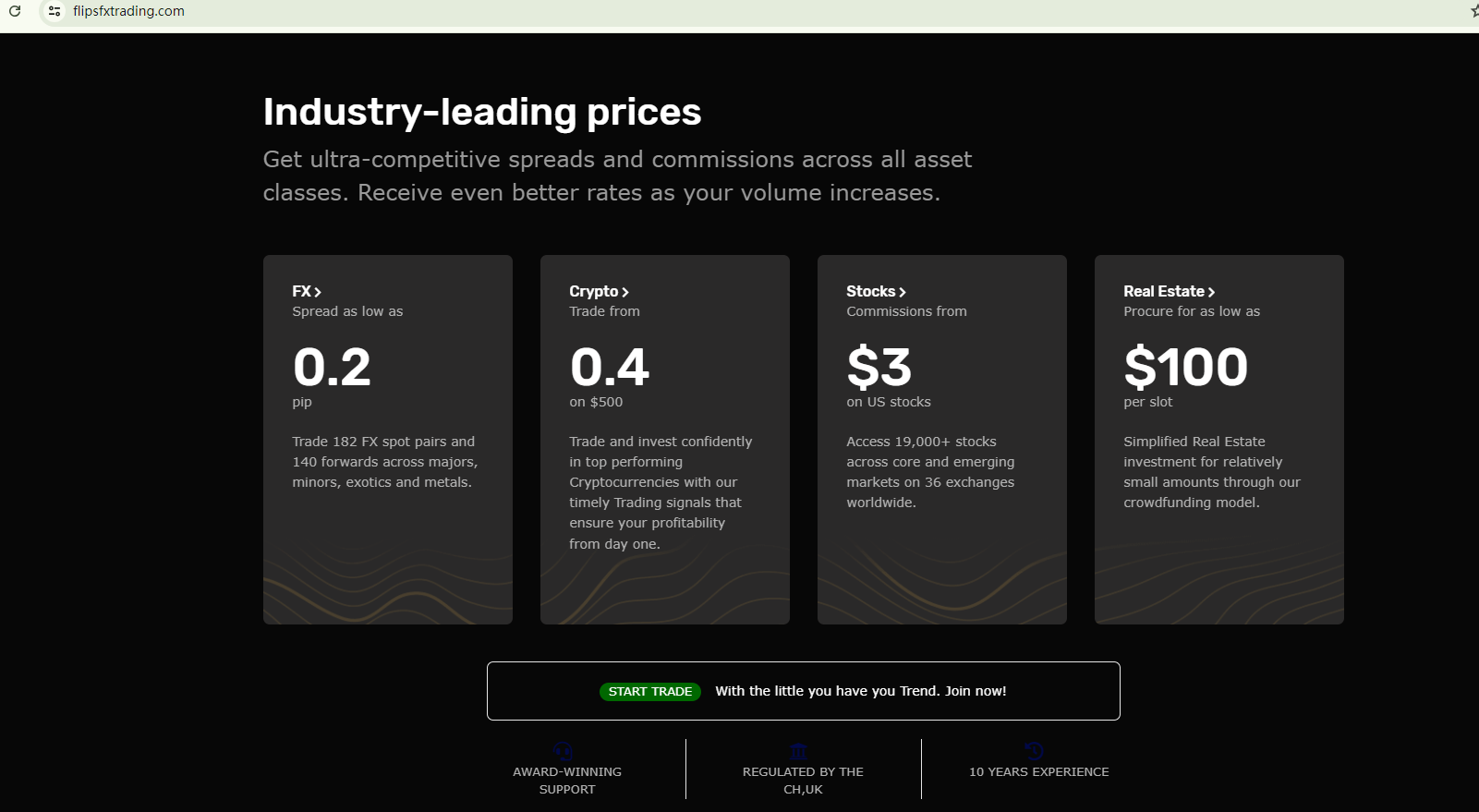This screenshot has width=1479, height=812.
Task: Click the chevron next to Crypto
Action: pyautogui.click(x=625, y=292)
